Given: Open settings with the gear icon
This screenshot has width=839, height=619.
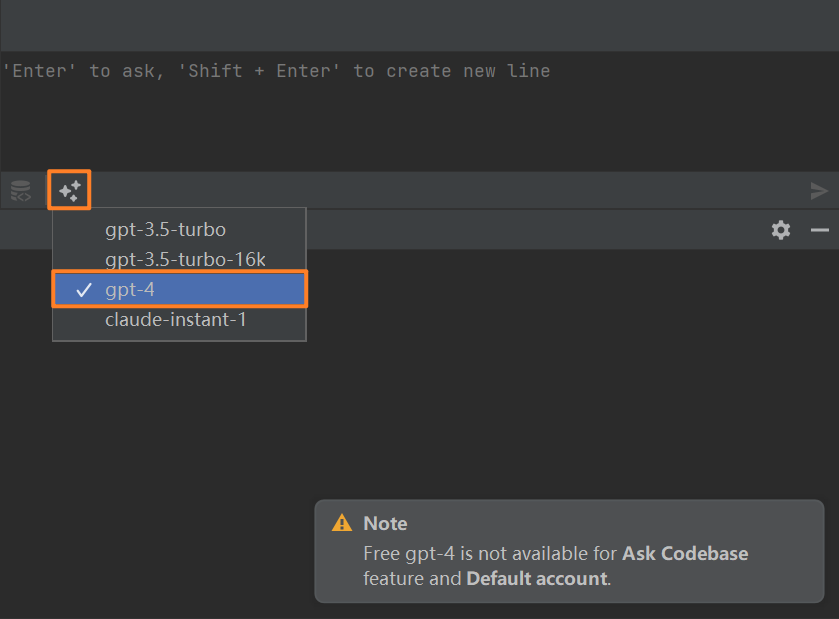Looking at the screenshot, I should (x=781, y=230).
